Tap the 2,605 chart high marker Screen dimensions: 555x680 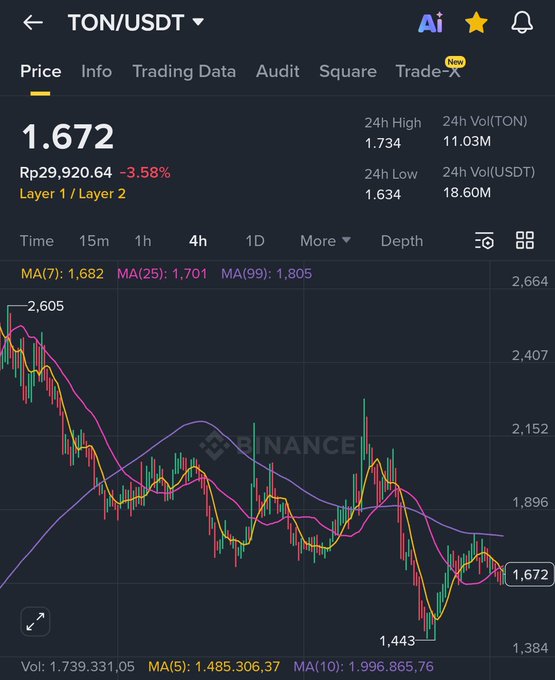(46, 306)
